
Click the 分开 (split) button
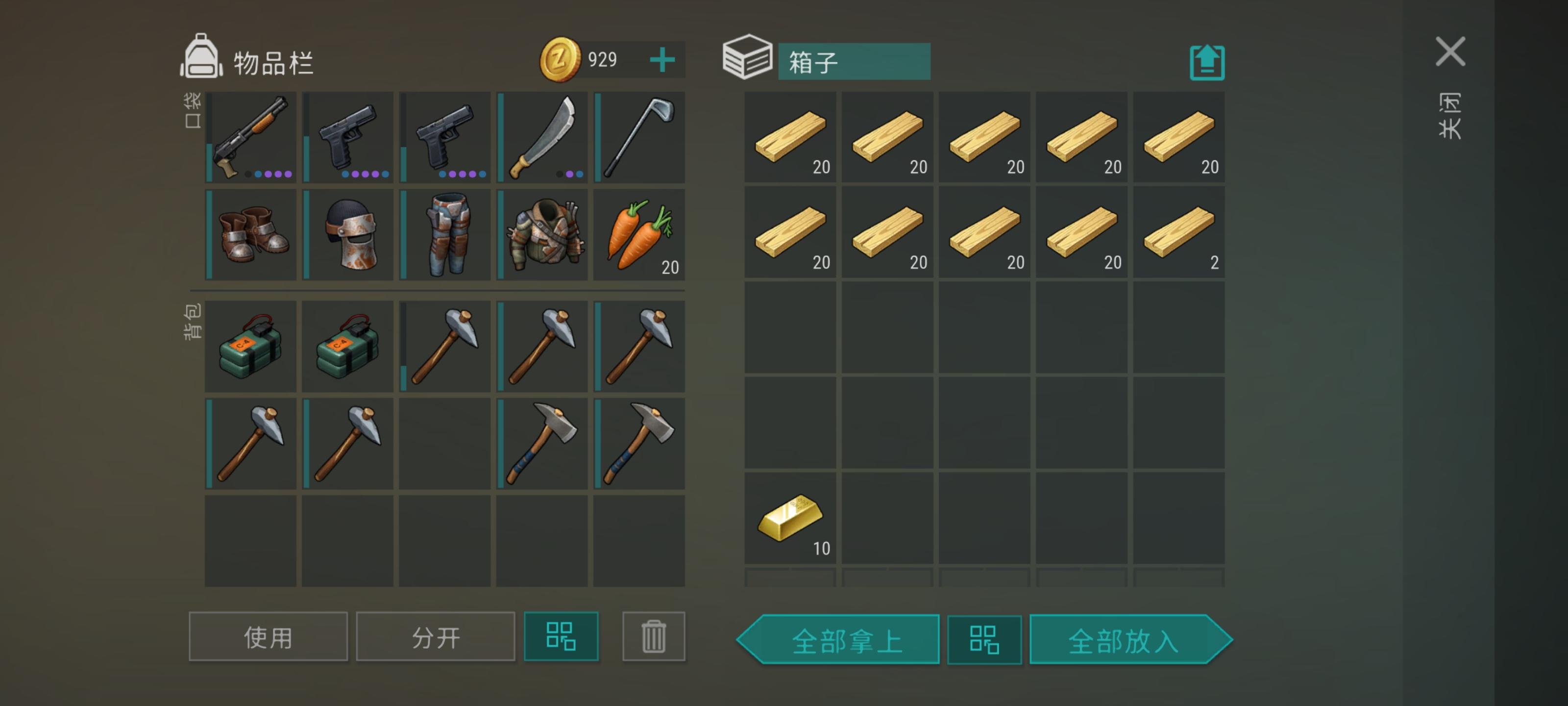(436, 636)
